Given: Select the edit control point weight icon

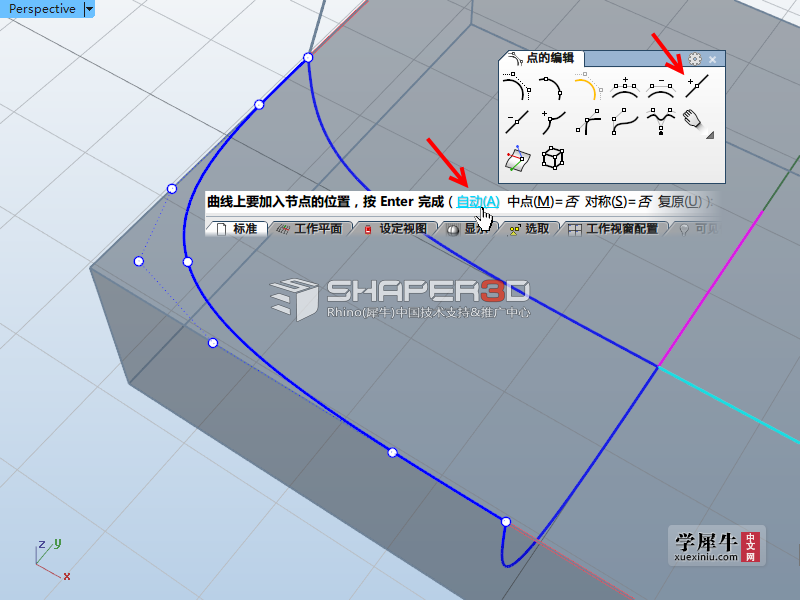Looking at the screenshot, I should coord(661,122).
